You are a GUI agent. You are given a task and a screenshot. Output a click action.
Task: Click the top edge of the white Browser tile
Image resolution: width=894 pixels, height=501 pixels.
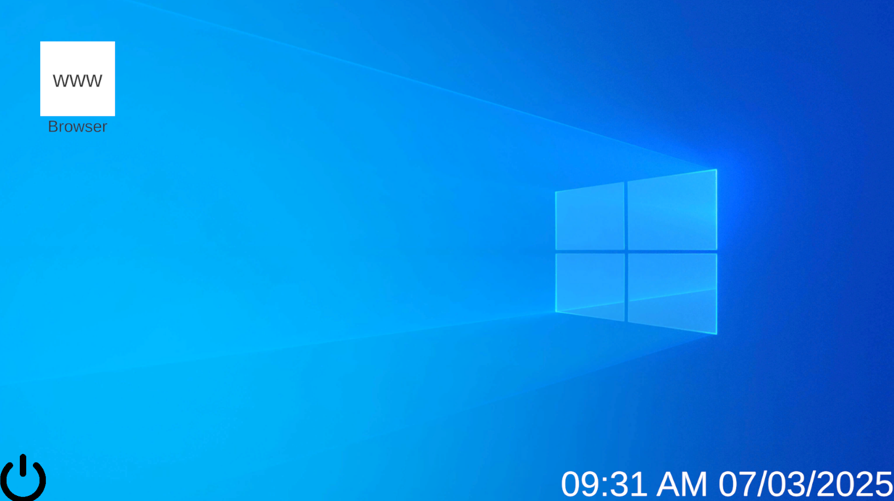pos(77,43)
